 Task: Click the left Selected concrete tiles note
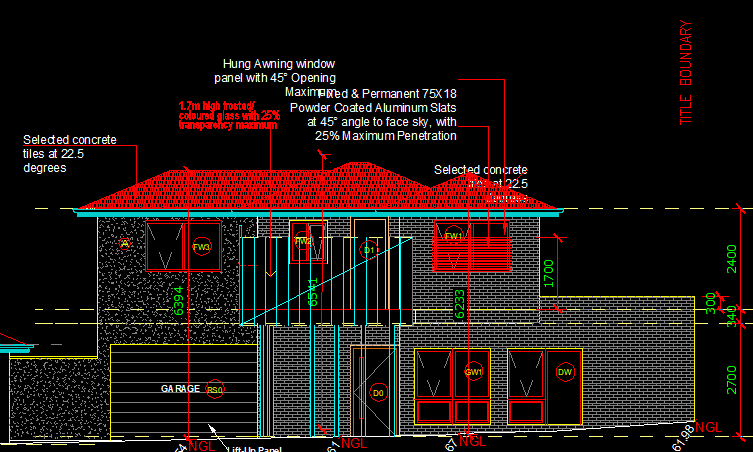tap(70, 154)
